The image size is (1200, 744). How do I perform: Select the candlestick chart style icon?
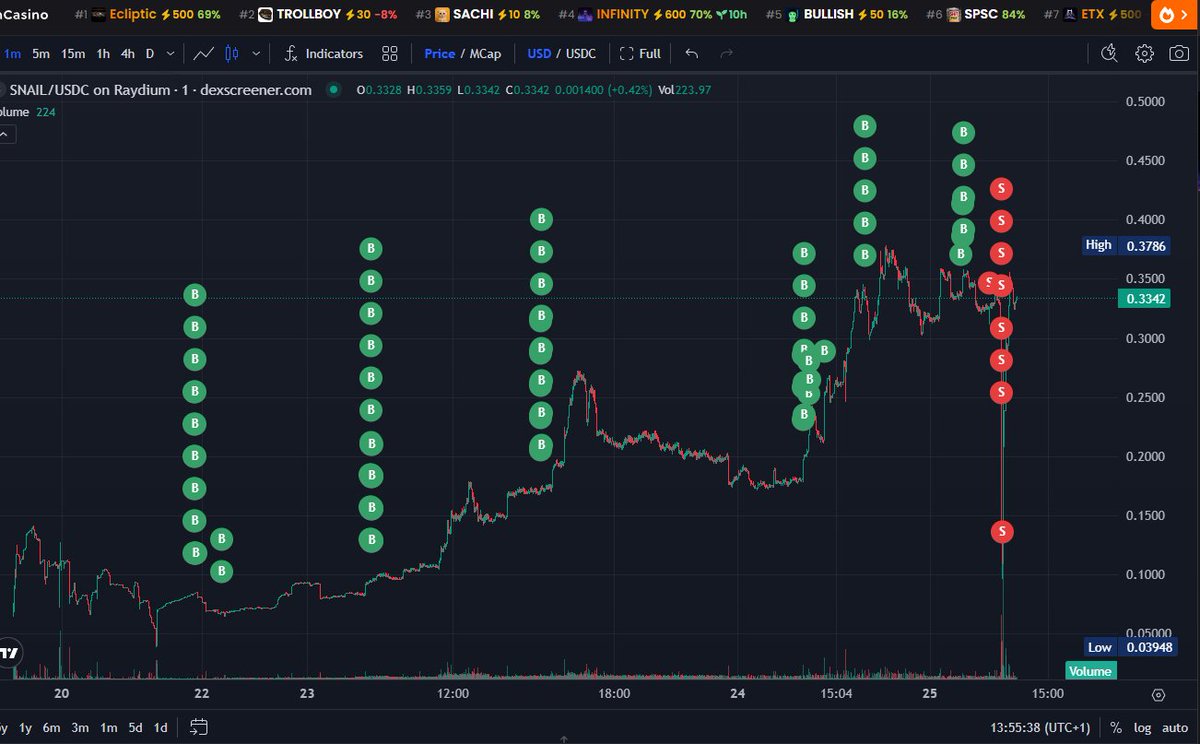231,53
